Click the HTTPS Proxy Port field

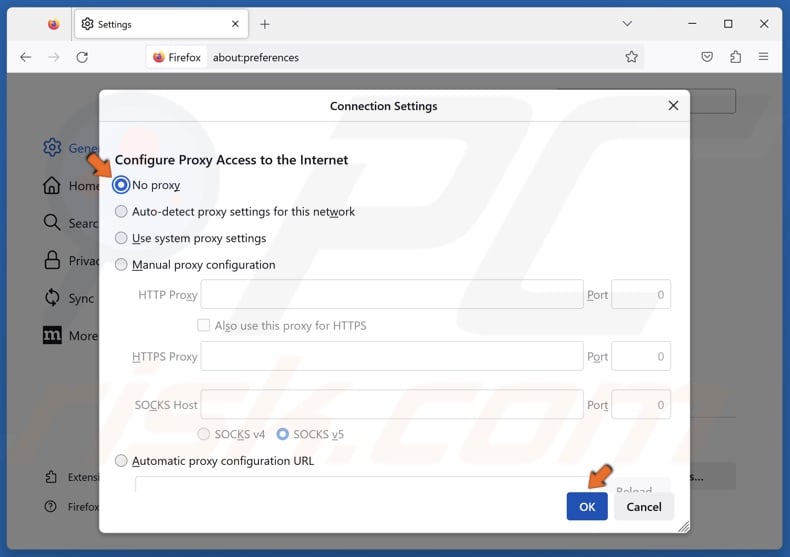(641, 356)
